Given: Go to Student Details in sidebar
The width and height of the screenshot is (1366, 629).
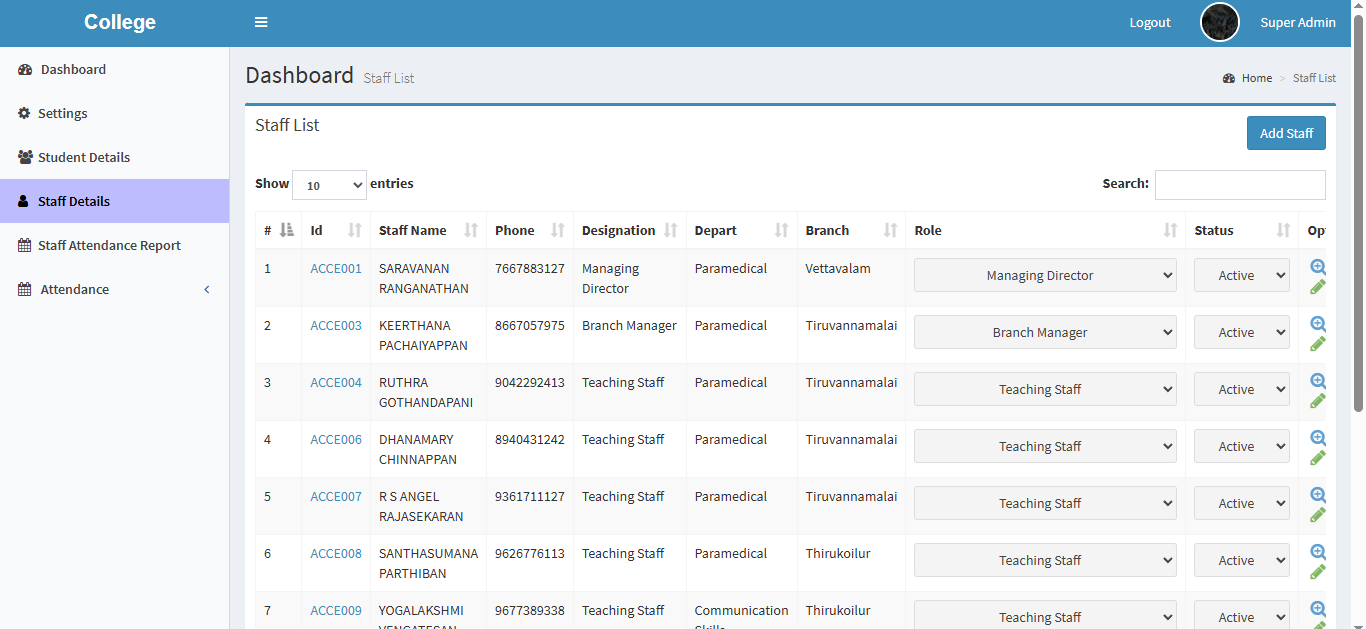Looking at the screenshot, I should click(84, 158).
